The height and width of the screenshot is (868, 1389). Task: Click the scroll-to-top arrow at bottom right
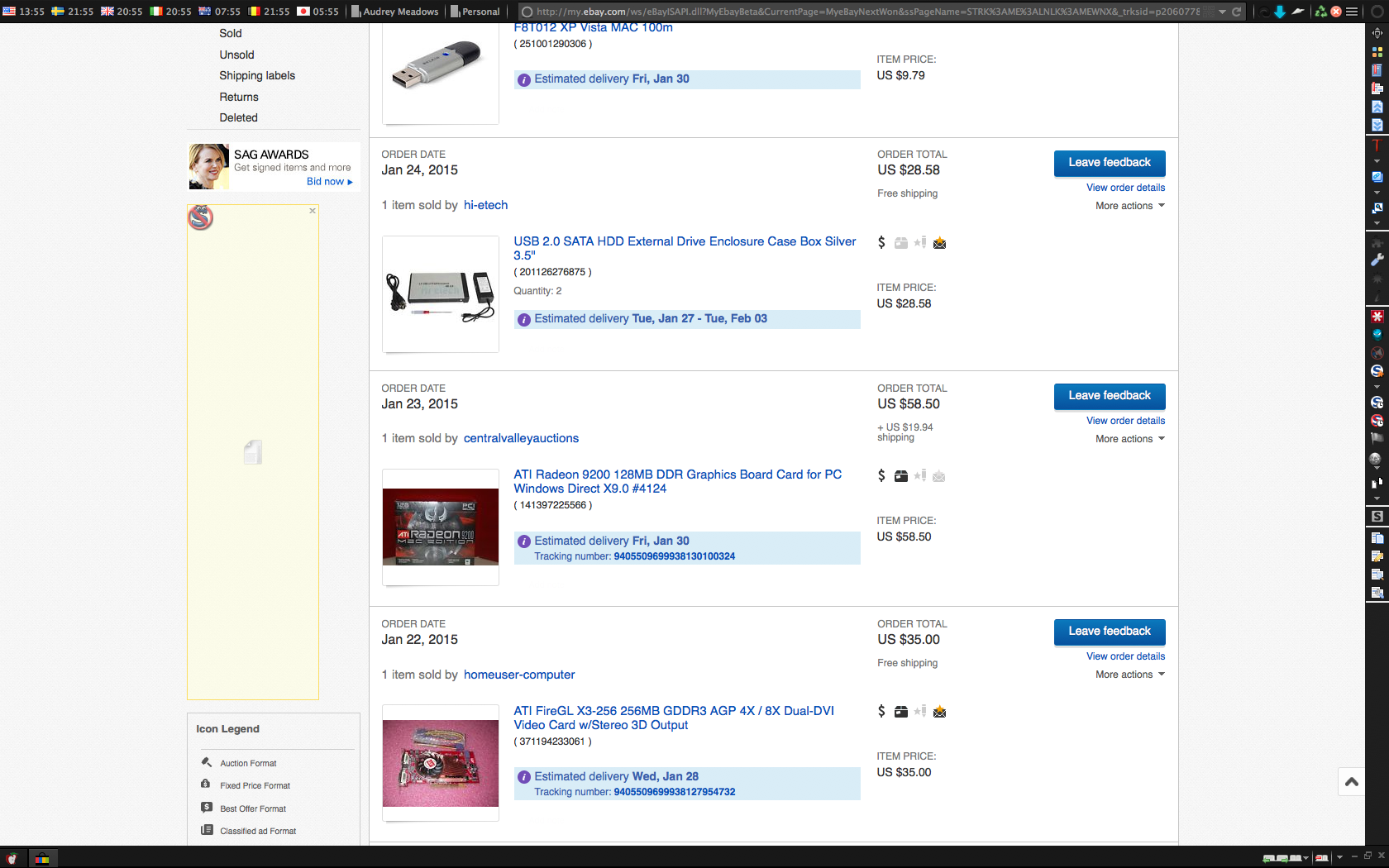[1351, 780]
